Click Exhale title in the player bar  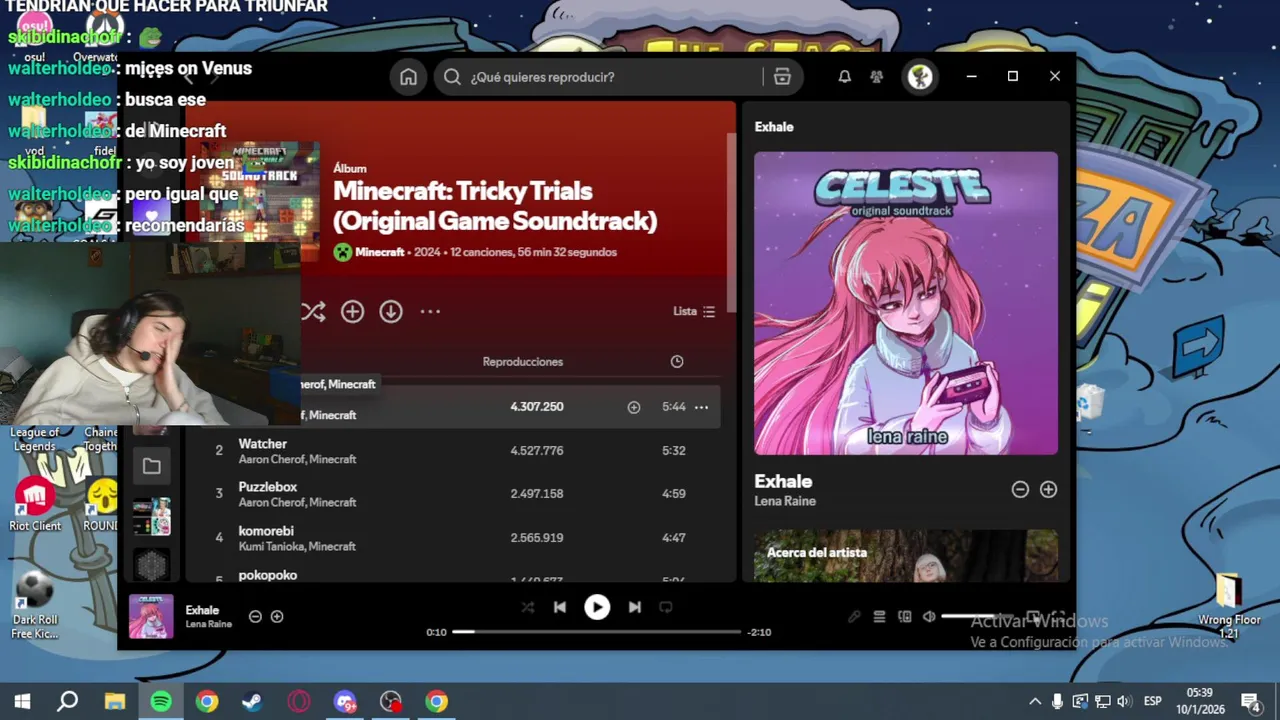click(202, 610)
